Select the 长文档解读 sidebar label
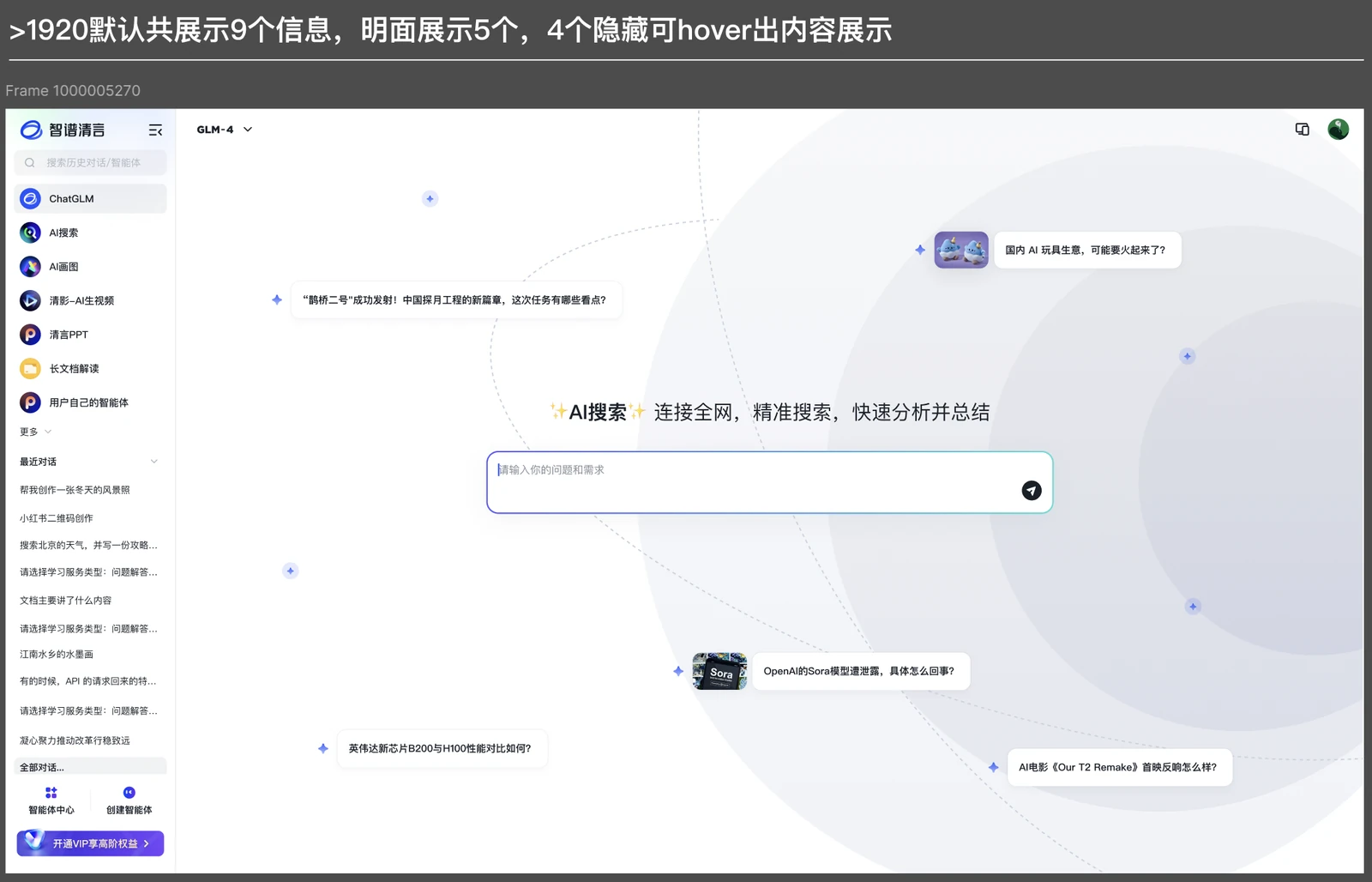1372x882 pixels. tap(74, 369)
